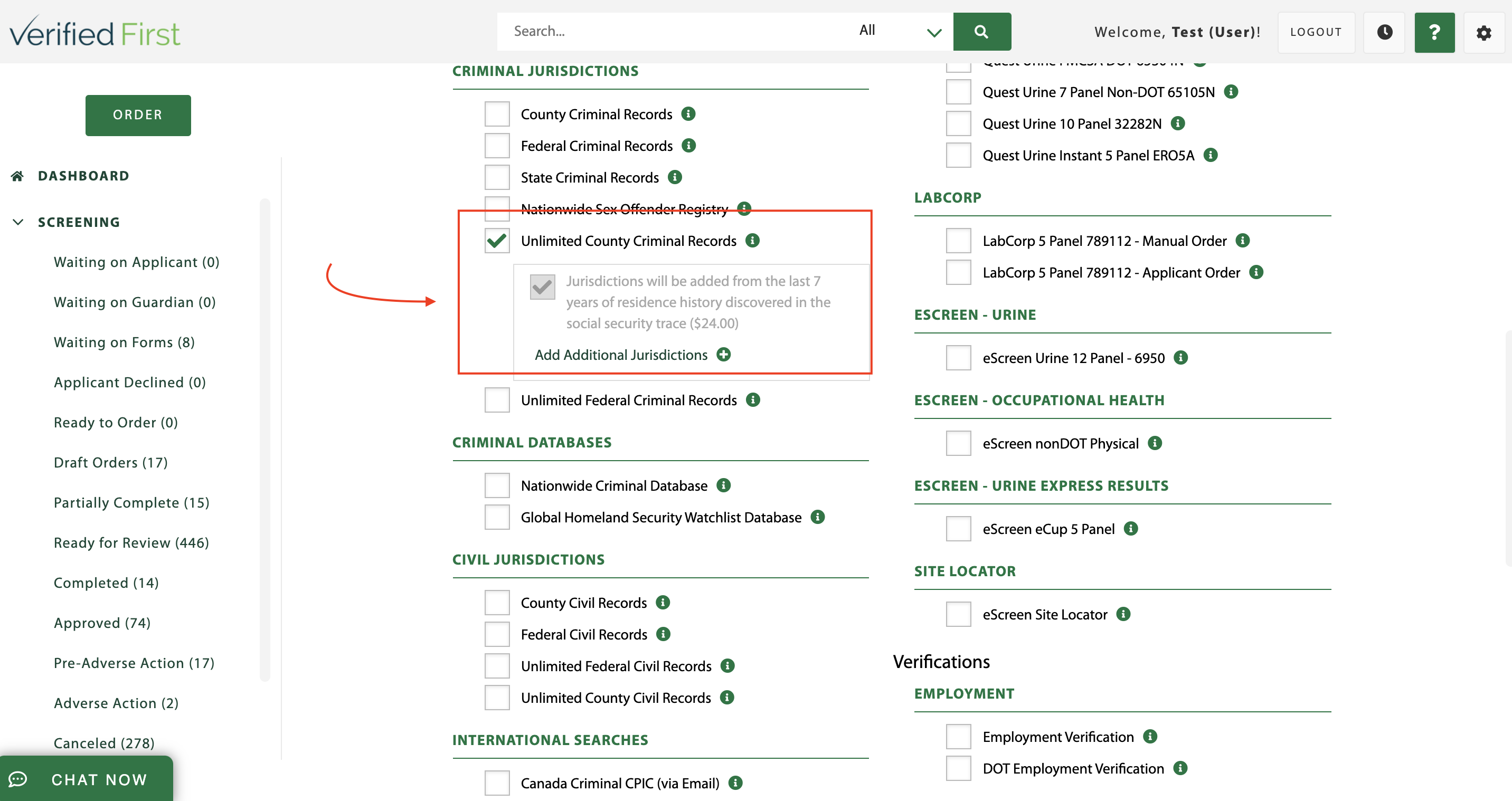
Task: Click the green search magnifier button
Action: coord(981,32)
